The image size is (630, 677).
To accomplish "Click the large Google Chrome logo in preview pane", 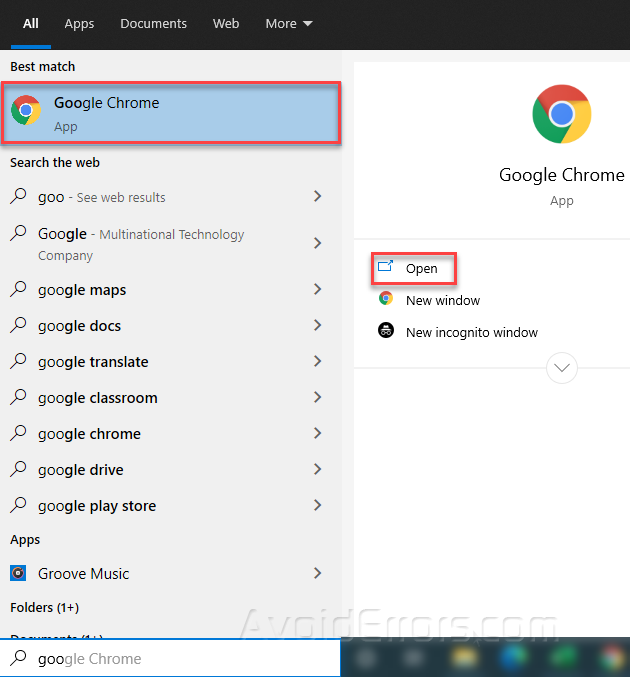I will tap(561, 114).
